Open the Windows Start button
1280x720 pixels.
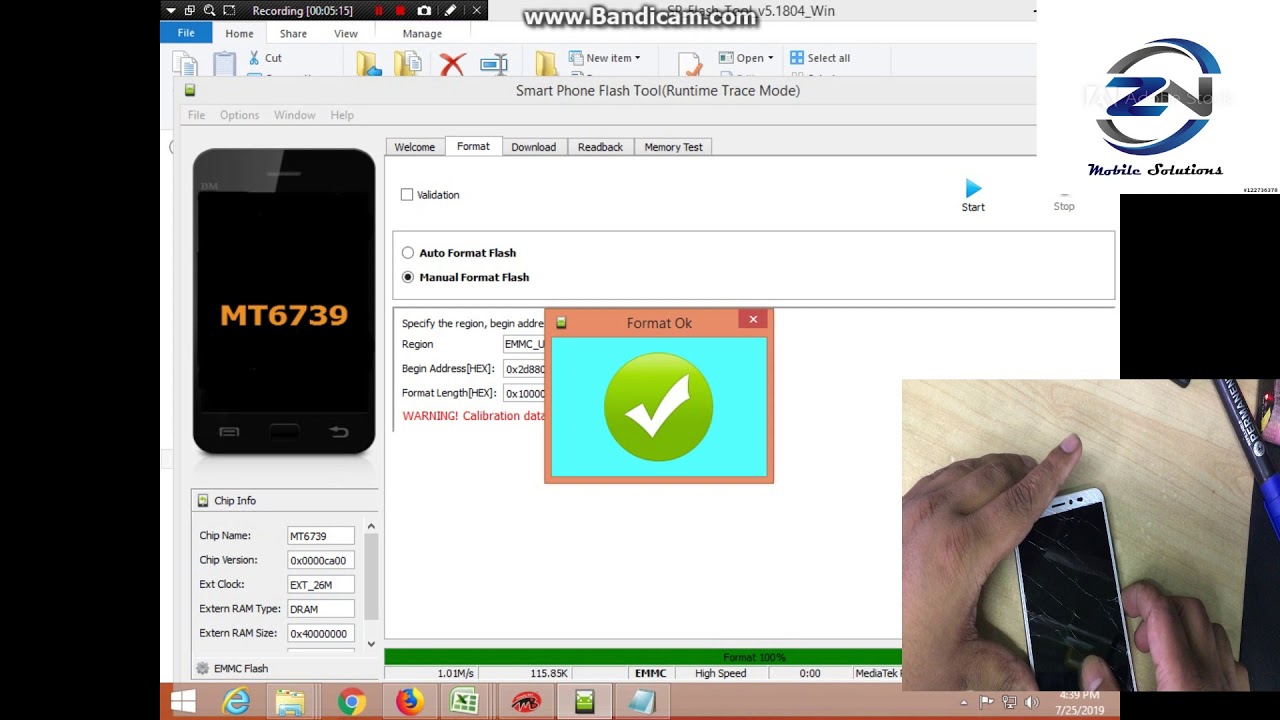(183, 702)
